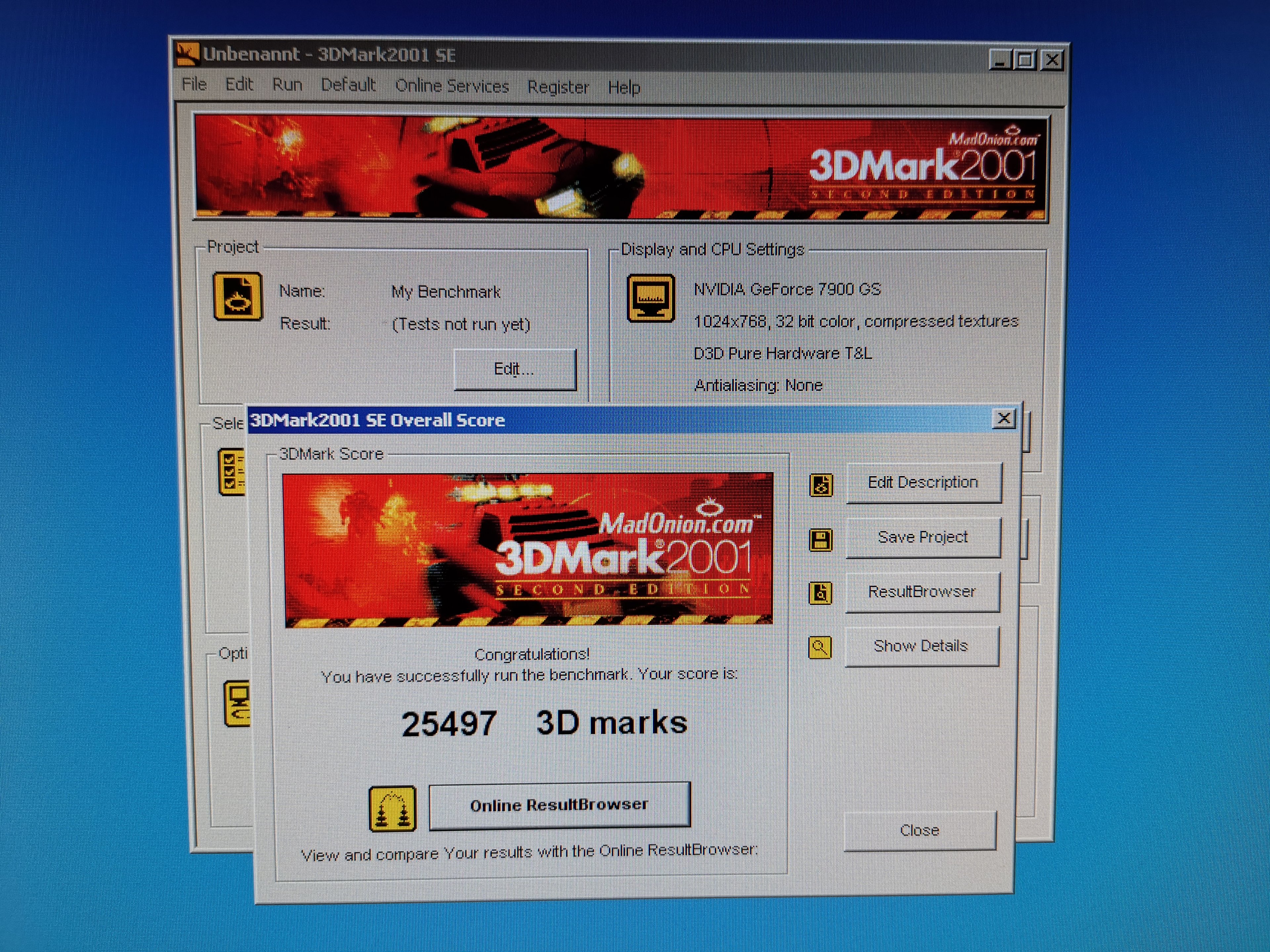Click the 3DMark title bar app icon

coord(188,54)
